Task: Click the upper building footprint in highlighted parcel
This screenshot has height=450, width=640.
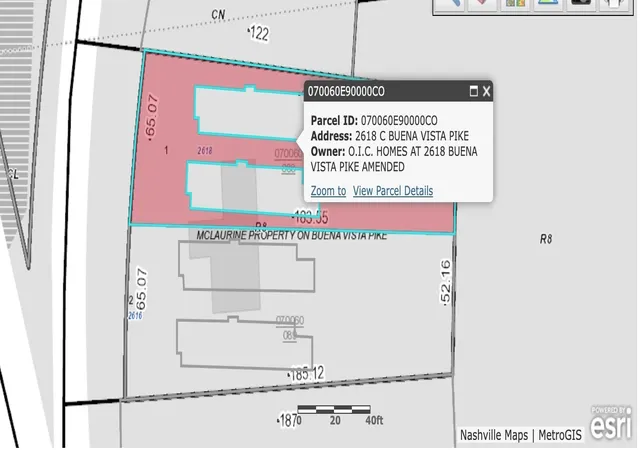Action: pos(249,112)
